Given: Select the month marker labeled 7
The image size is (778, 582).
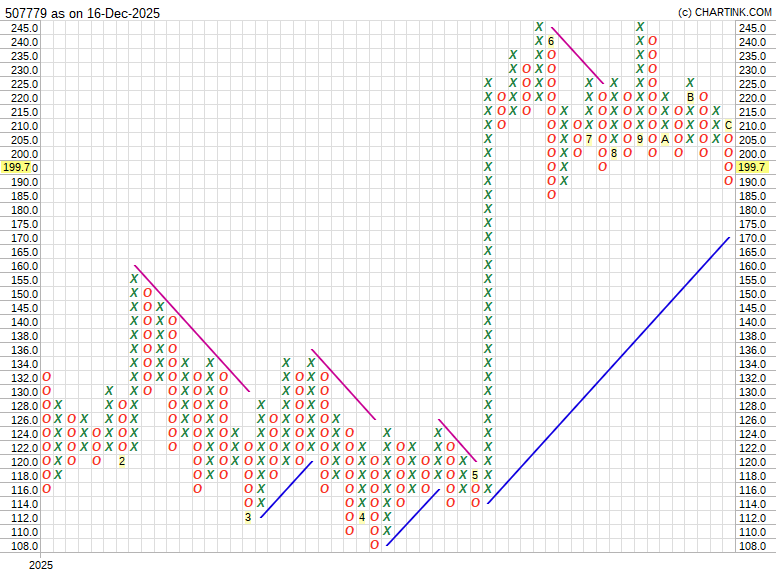Looking at the screenshot, I should click(x=589, y=139).
